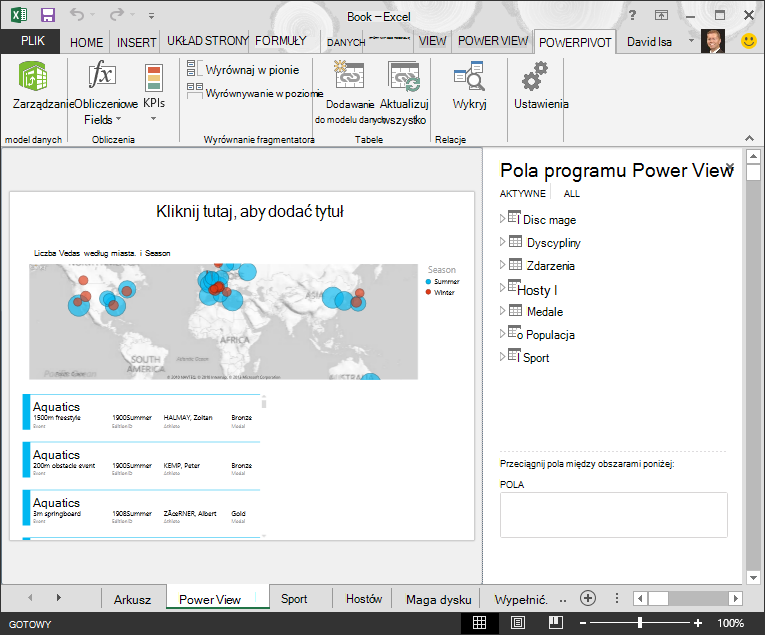Close the Power View fields pane
Viewport: 765px width, 635px height.
[x=730, y=166]
